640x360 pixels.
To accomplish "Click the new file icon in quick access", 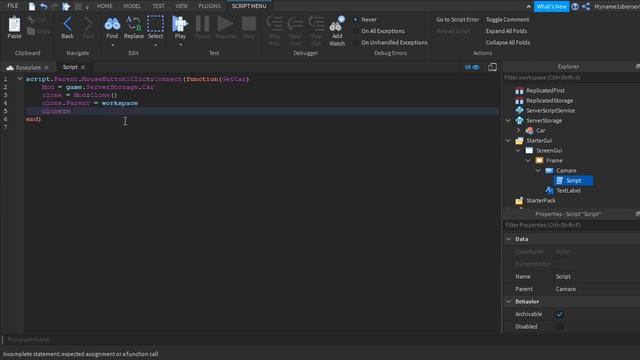I will tap(31, 6).
